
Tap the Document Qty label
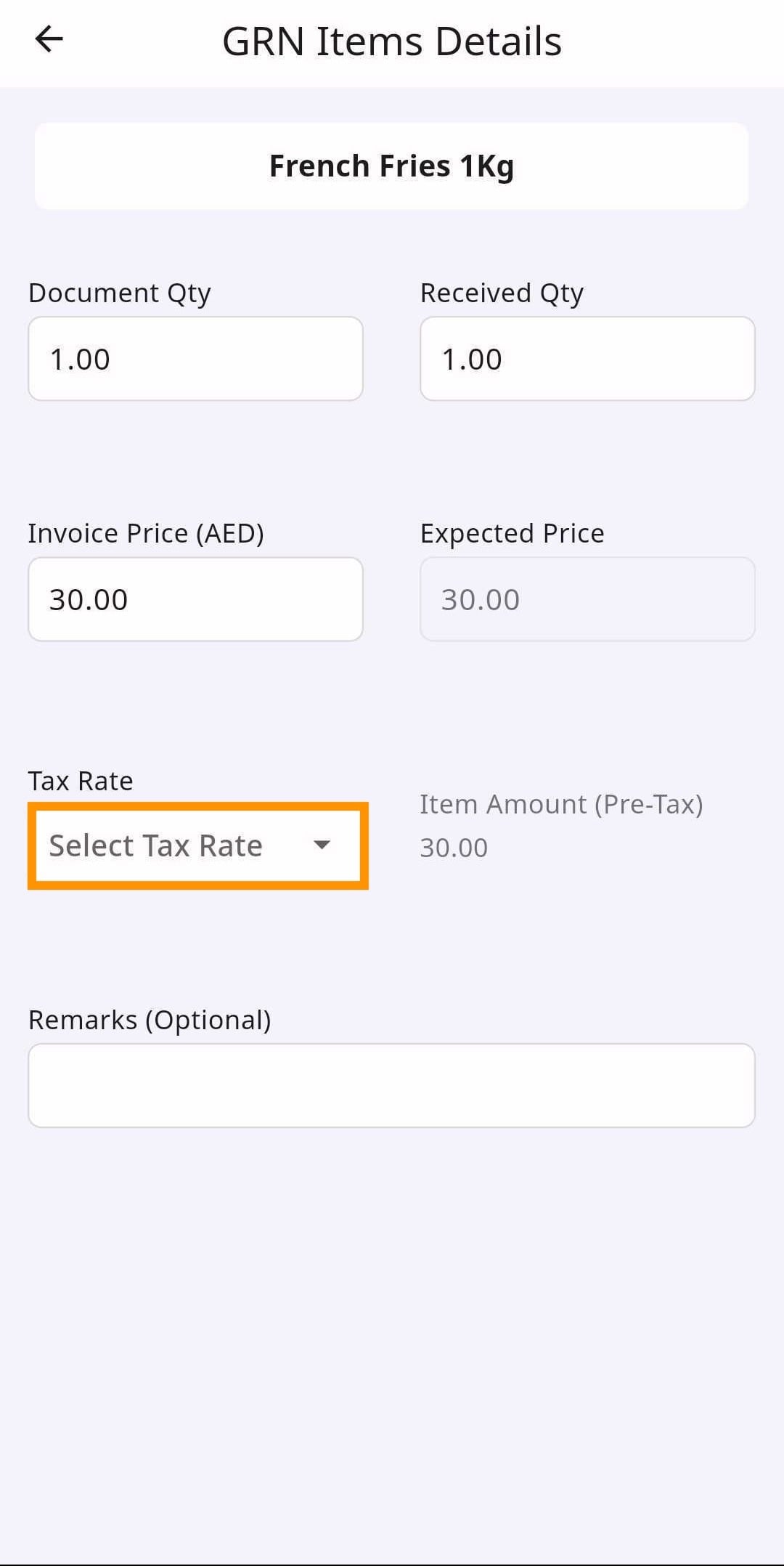(x=119, y=293)
